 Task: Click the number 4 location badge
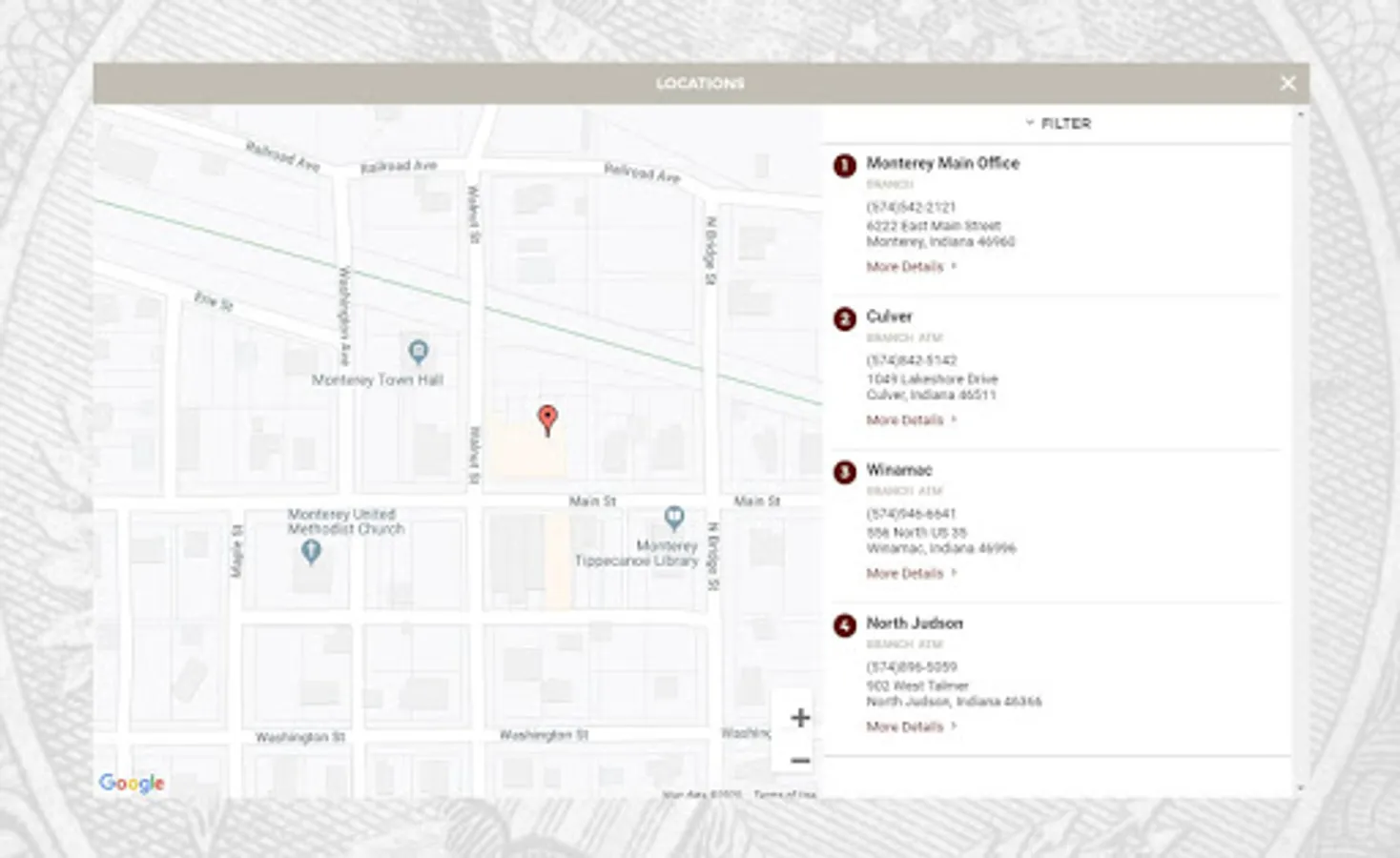pyautogui.click(x=844, y=625)
